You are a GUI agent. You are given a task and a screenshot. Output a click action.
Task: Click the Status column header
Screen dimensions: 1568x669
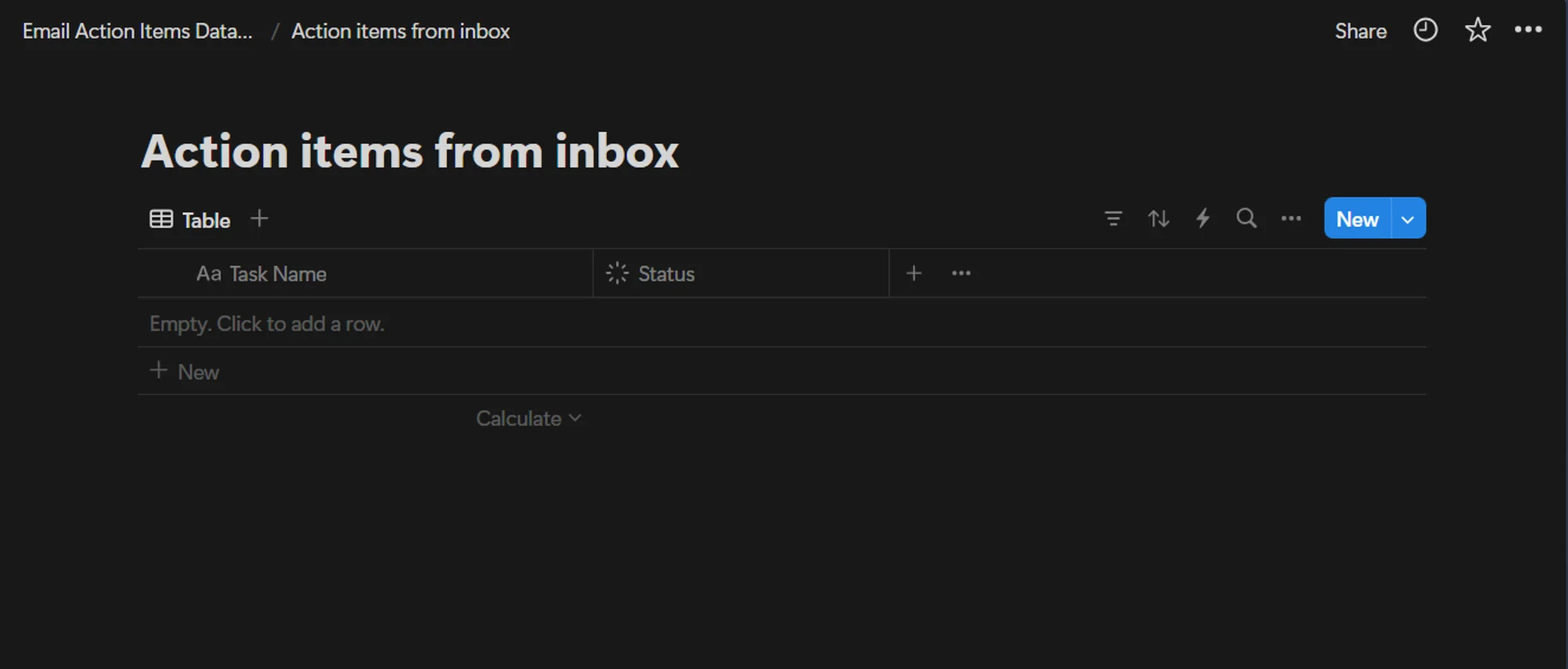point(741,274)
